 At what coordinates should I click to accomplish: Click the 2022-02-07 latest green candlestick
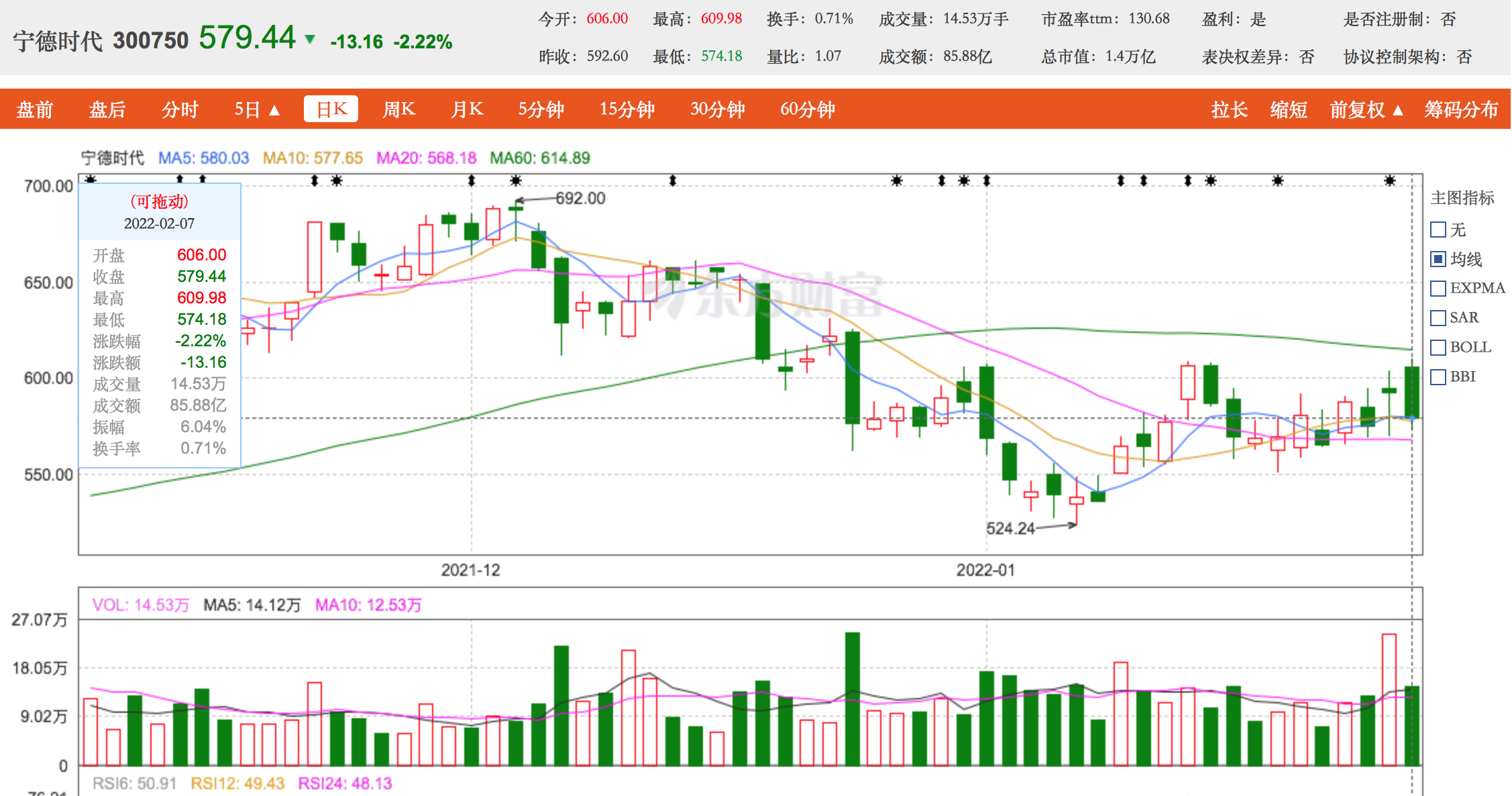pos(1411,392)
